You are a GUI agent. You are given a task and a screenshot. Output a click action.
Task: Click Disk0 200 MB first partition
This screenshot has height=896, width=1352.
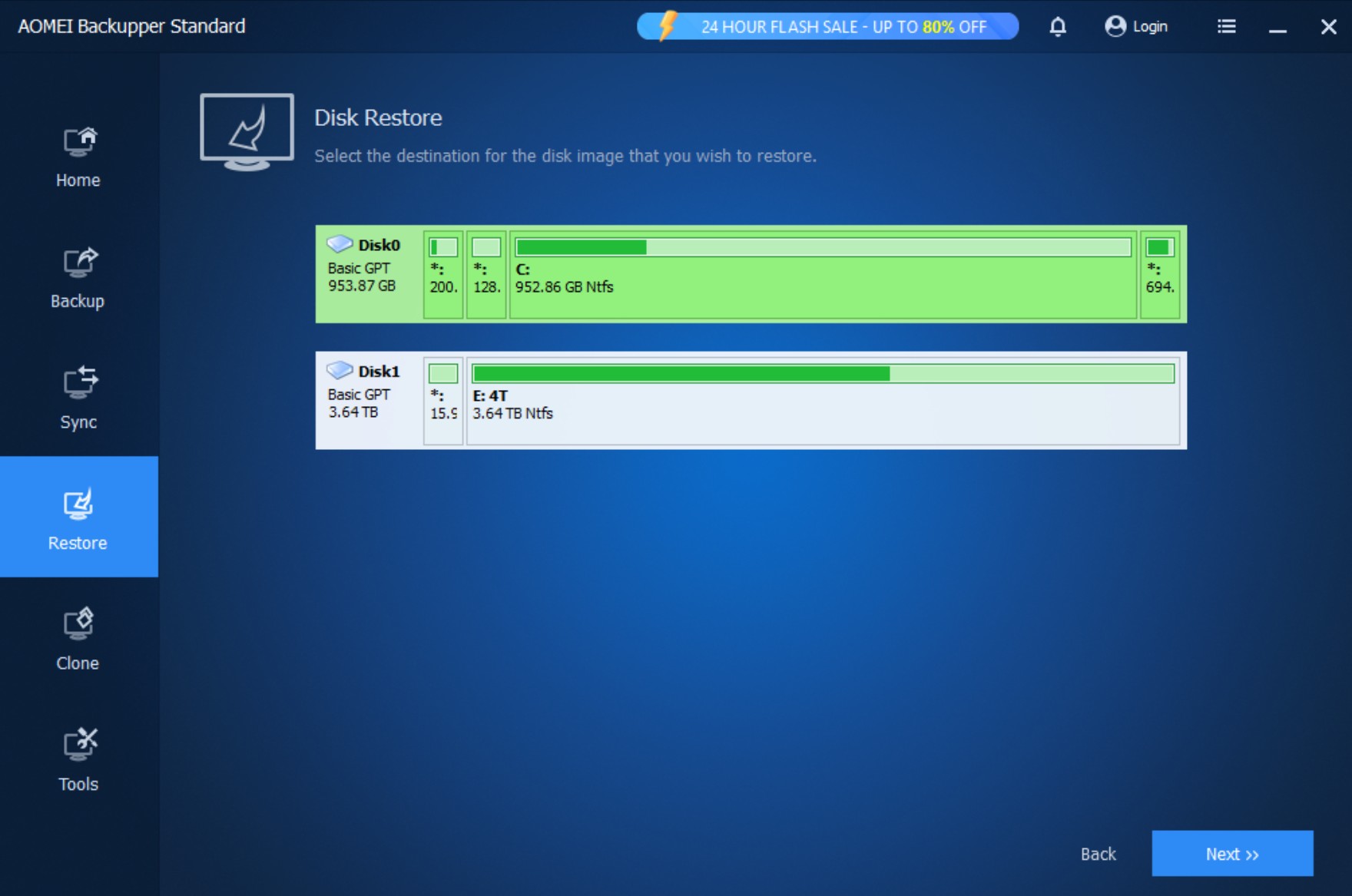443,274
